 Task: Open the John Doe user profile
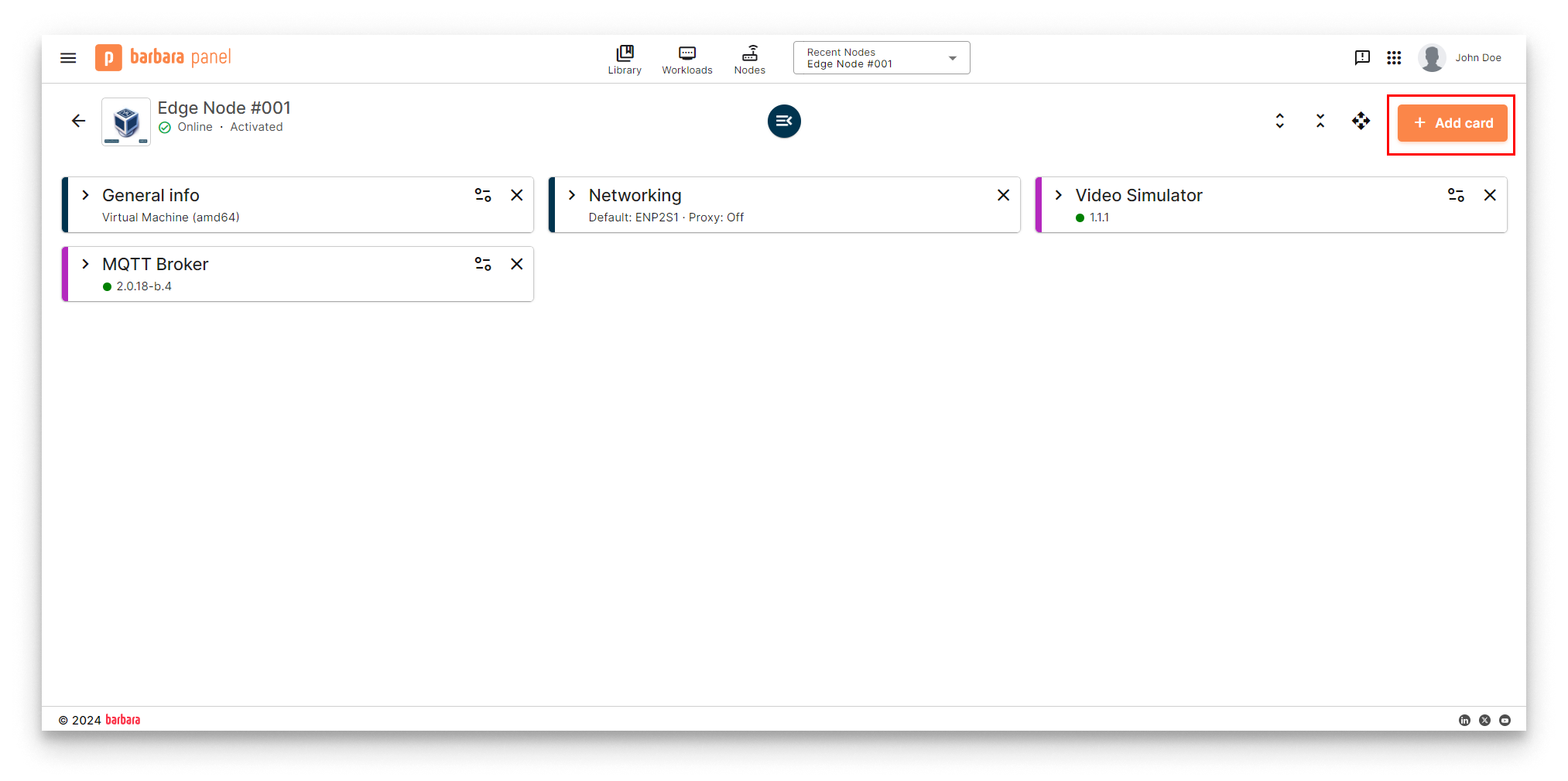pyautogui.click(x=1460, y=58)
